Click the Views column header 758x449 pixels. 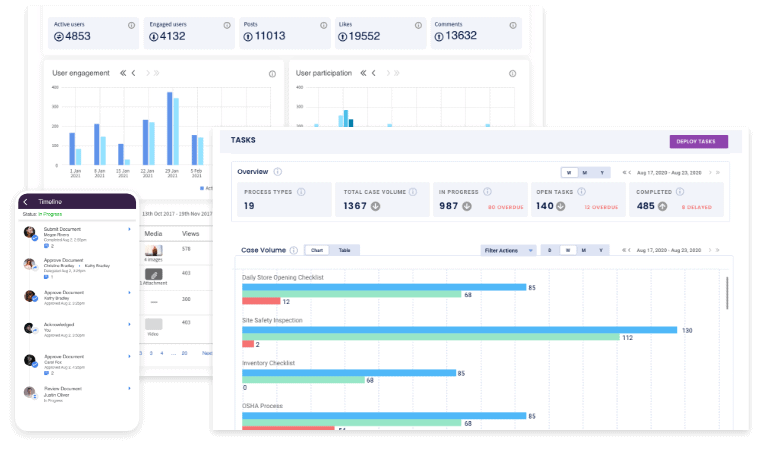click(x=190, y=233)
